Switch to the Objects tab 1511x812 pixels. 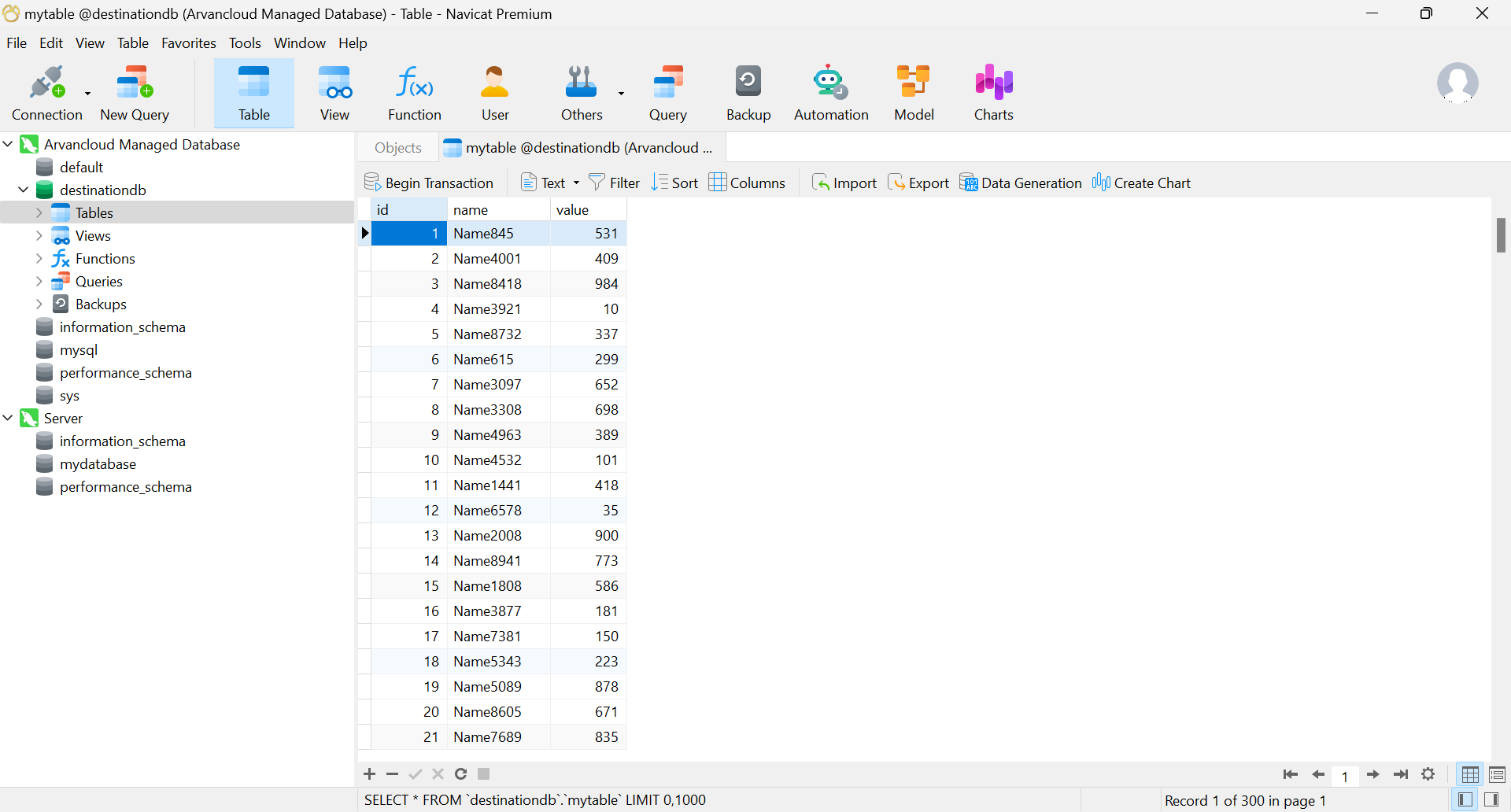[x=397, y=148]
